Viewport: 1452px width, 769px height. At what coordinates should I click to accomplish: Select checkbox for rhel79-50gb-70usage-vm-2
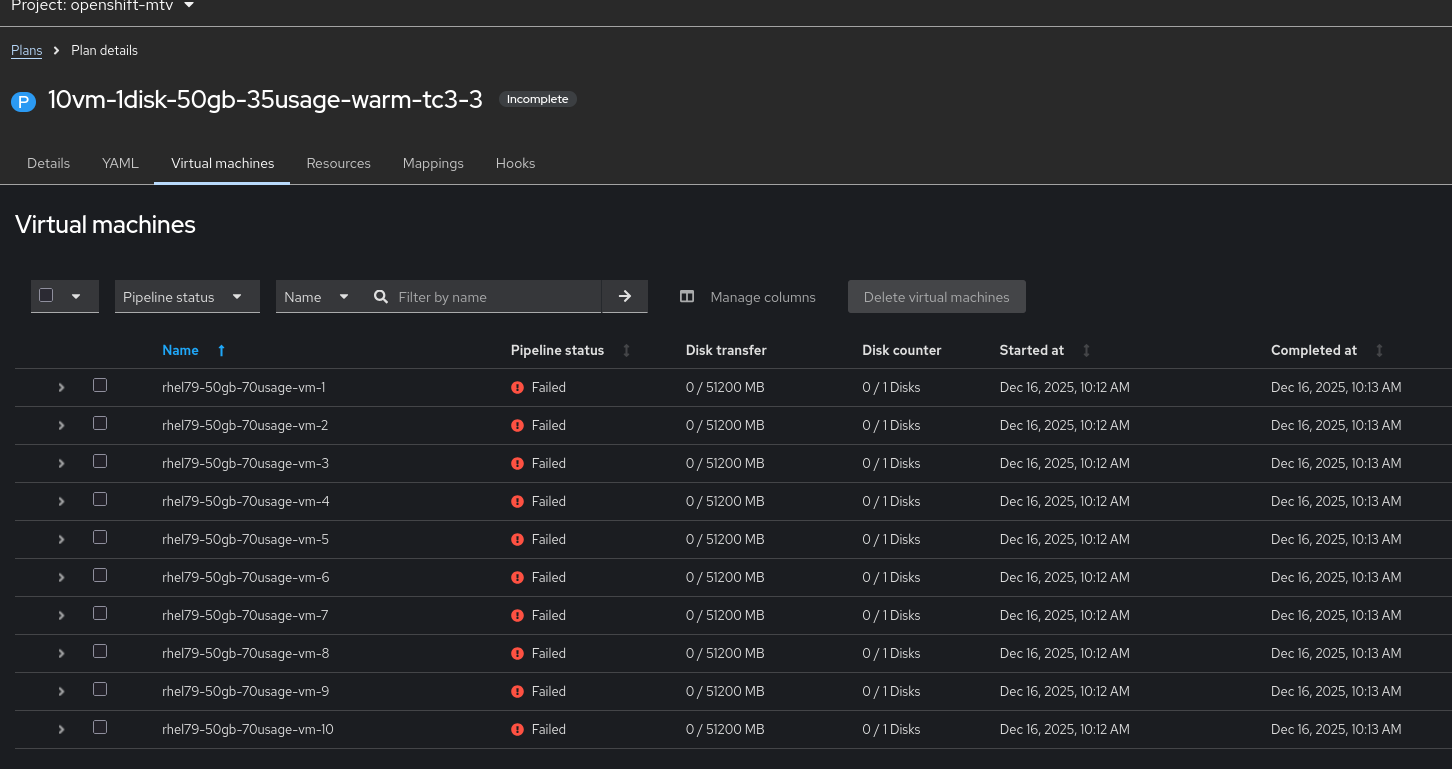100,424
